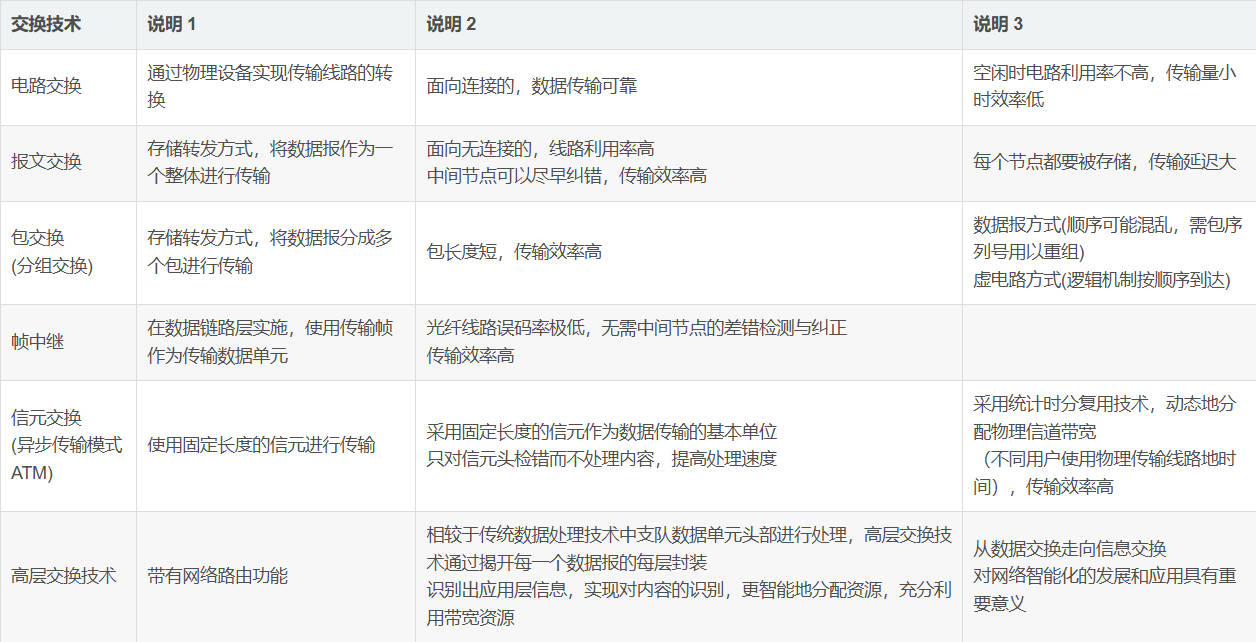The height and width of the screenshot is (642, 1256).
Task: Click the 说明 2 column header
Action: coord(452,25)
